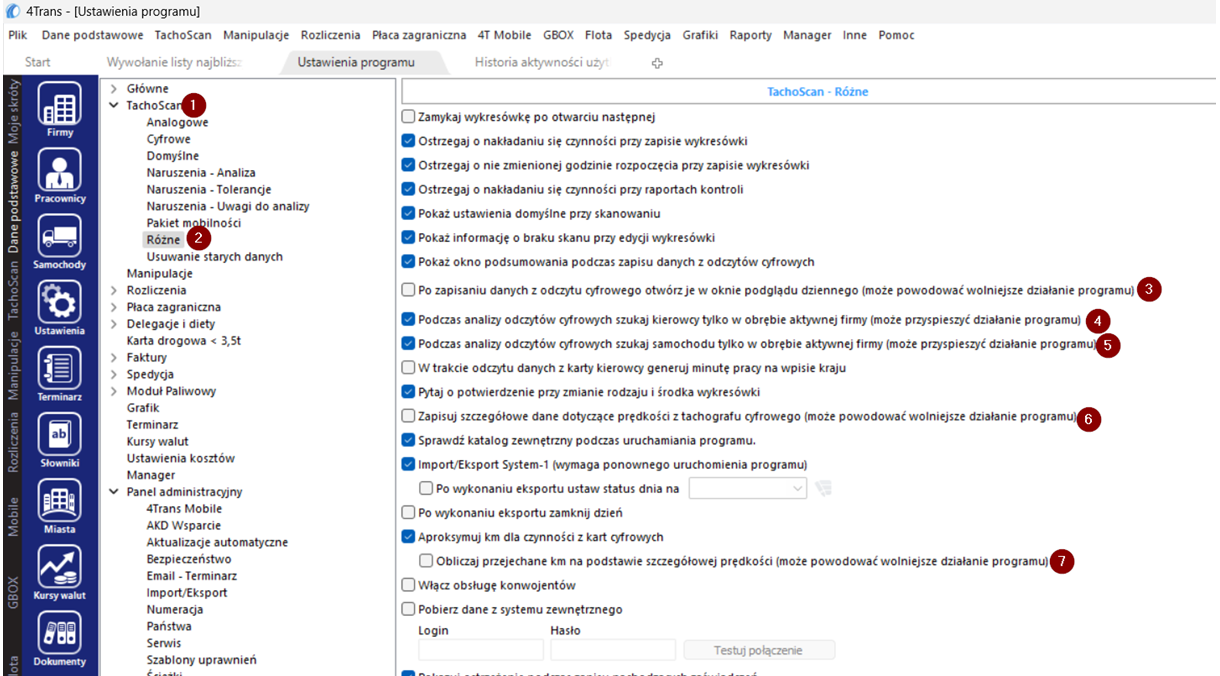This screenshot has height=676, width=1220.
Task: Click the 'Testuj połączenie' button
Action: 759,650
